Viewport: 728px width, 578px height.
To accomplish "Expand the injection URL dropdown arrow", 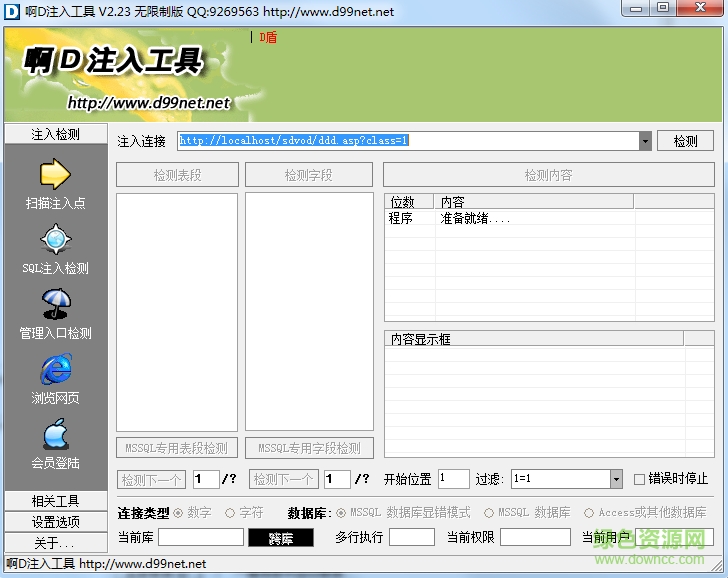I will point(645,141).
